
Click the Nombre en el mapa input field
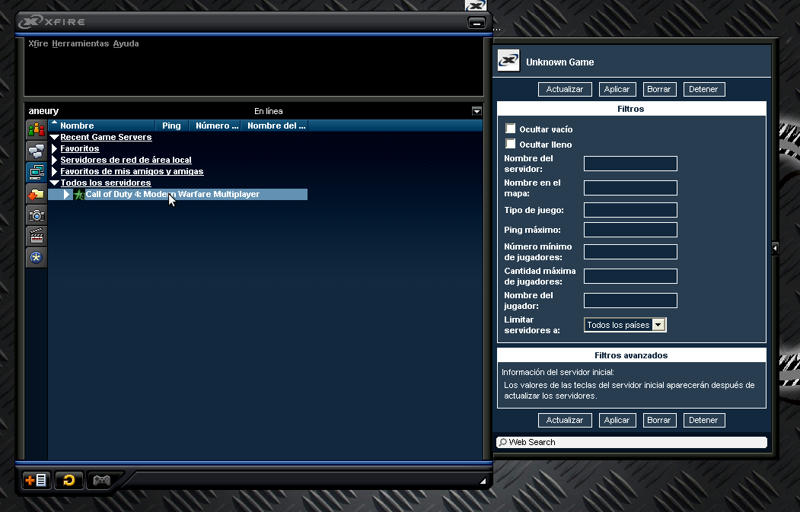click(631, 188)
